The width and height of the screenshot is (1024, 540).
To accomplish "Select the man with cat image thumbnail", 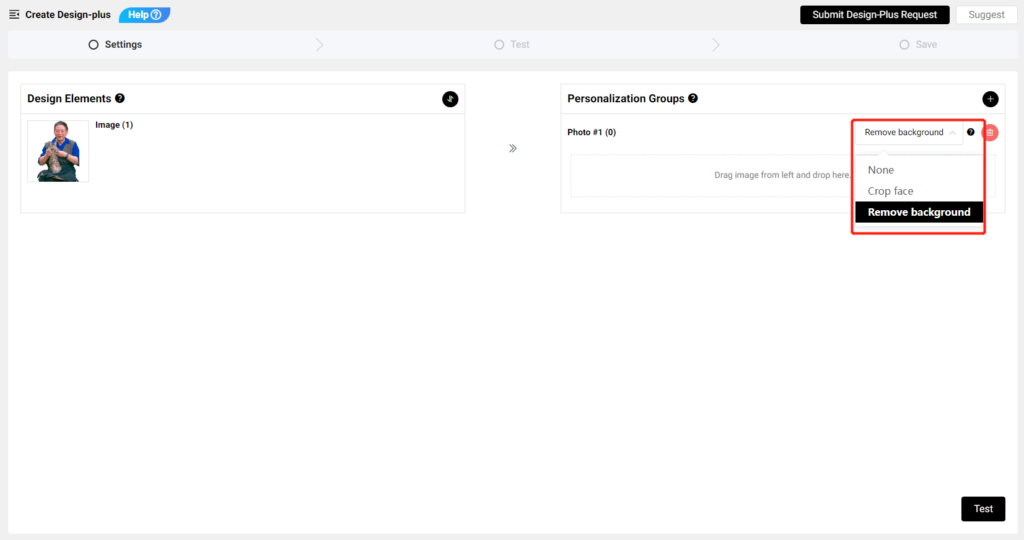I will [x=58, y=151].
